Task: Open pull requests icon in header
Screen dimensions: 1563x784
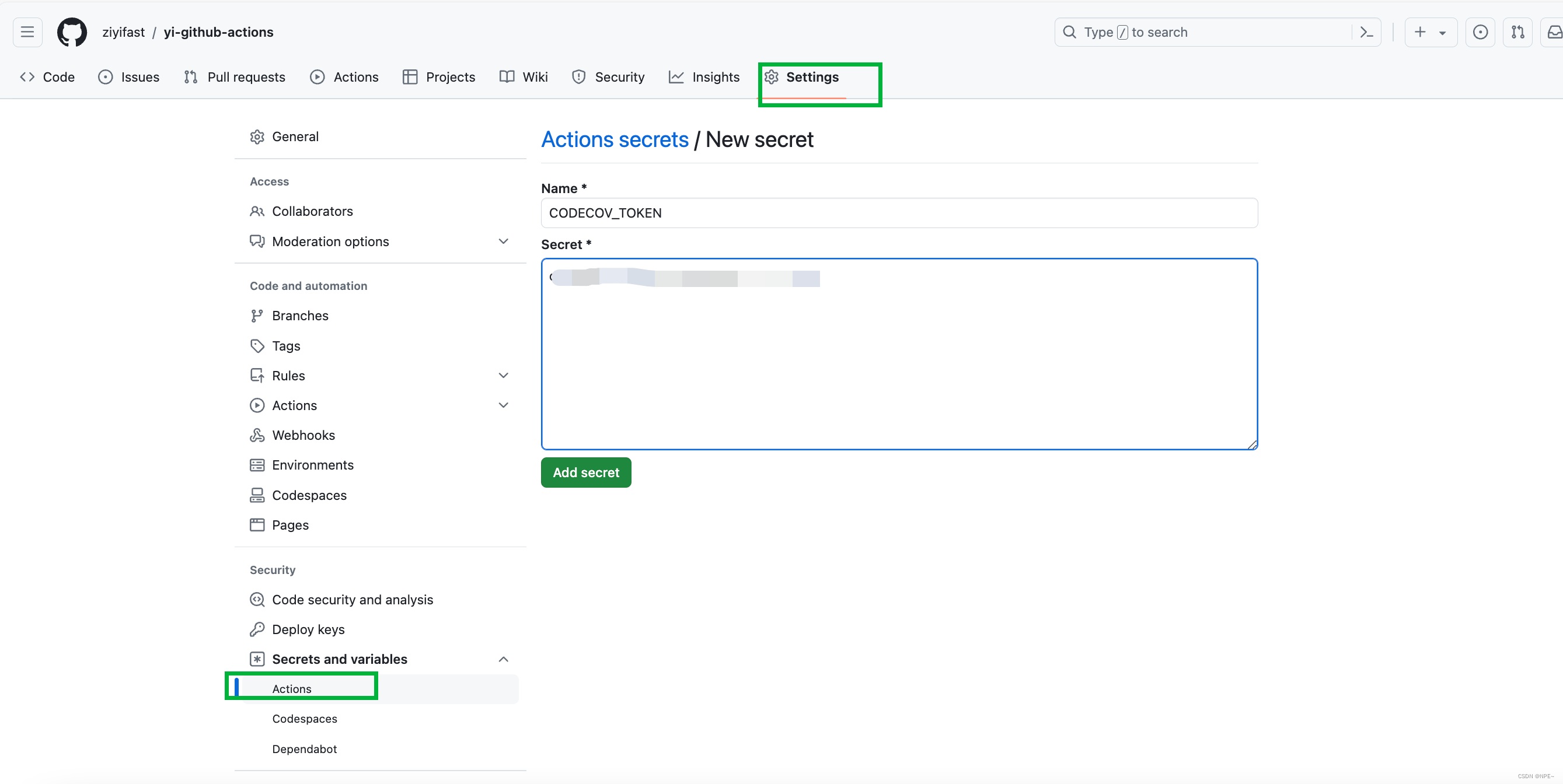Action: [1517, 32]
